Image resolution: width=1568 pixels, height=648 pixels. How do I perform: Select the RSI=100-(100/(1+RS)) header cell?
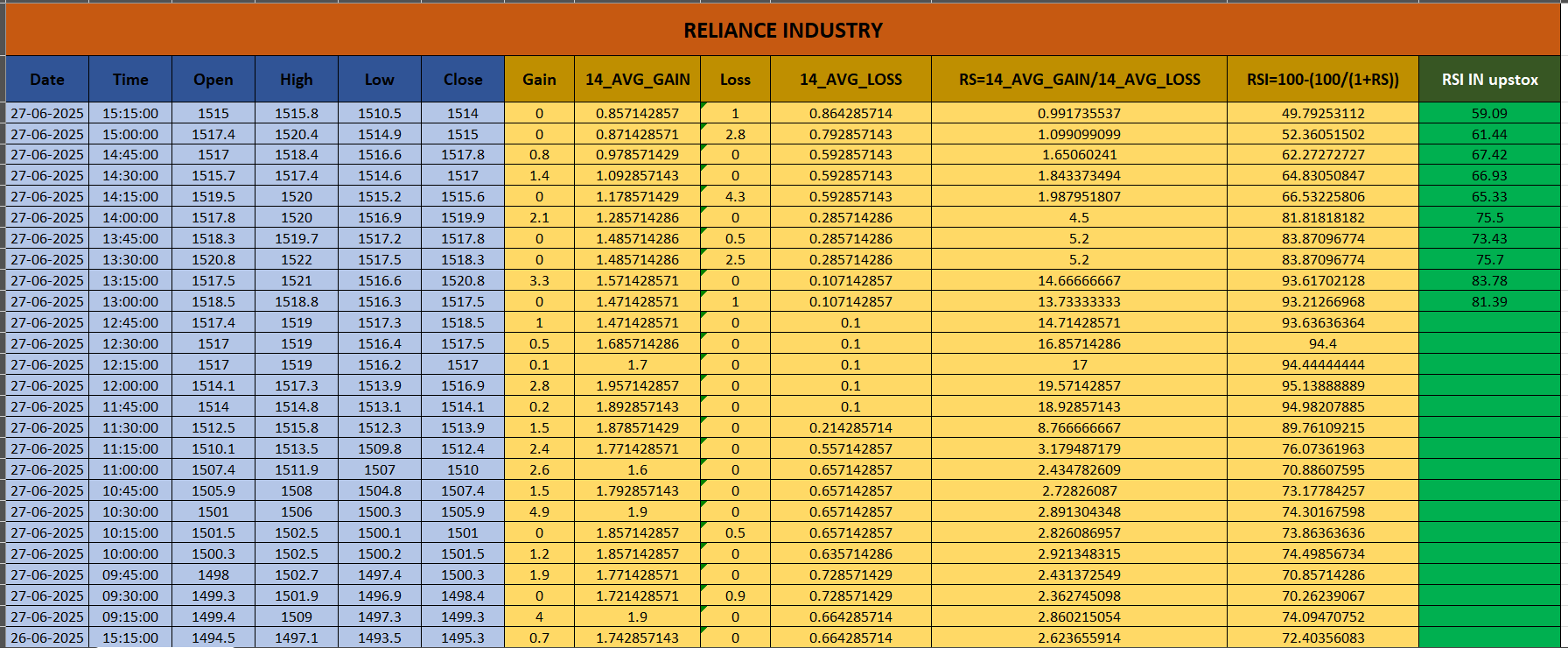tap(1323, 80)
